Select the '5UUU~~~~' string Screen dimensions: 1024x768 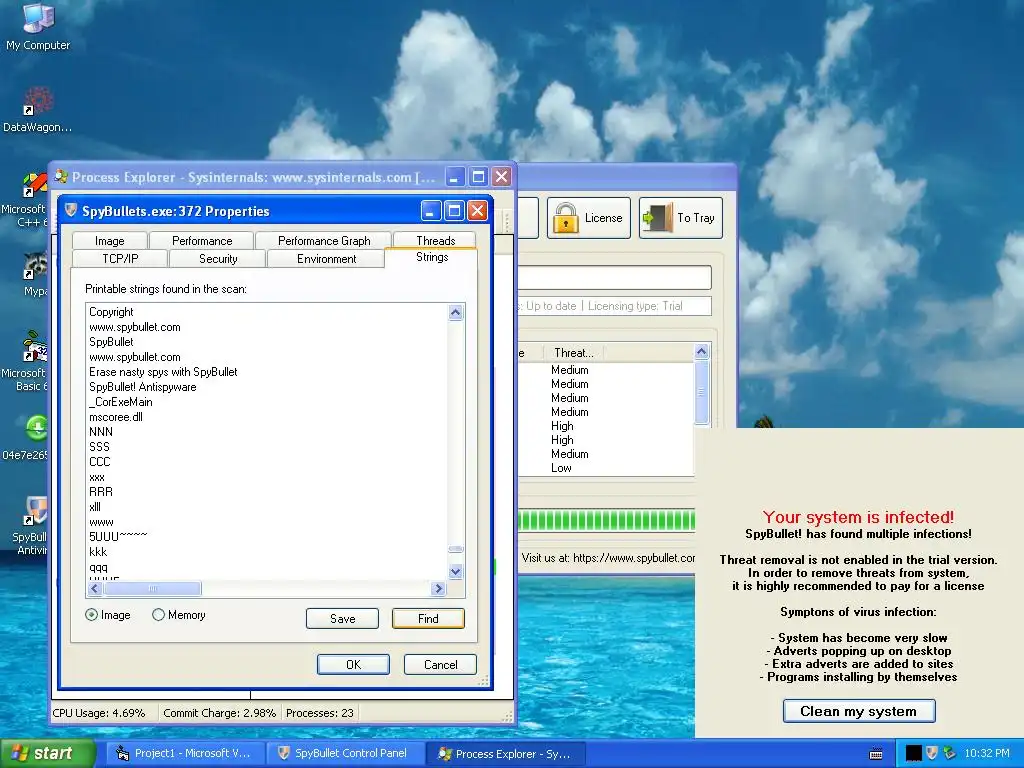click(118, 537)
